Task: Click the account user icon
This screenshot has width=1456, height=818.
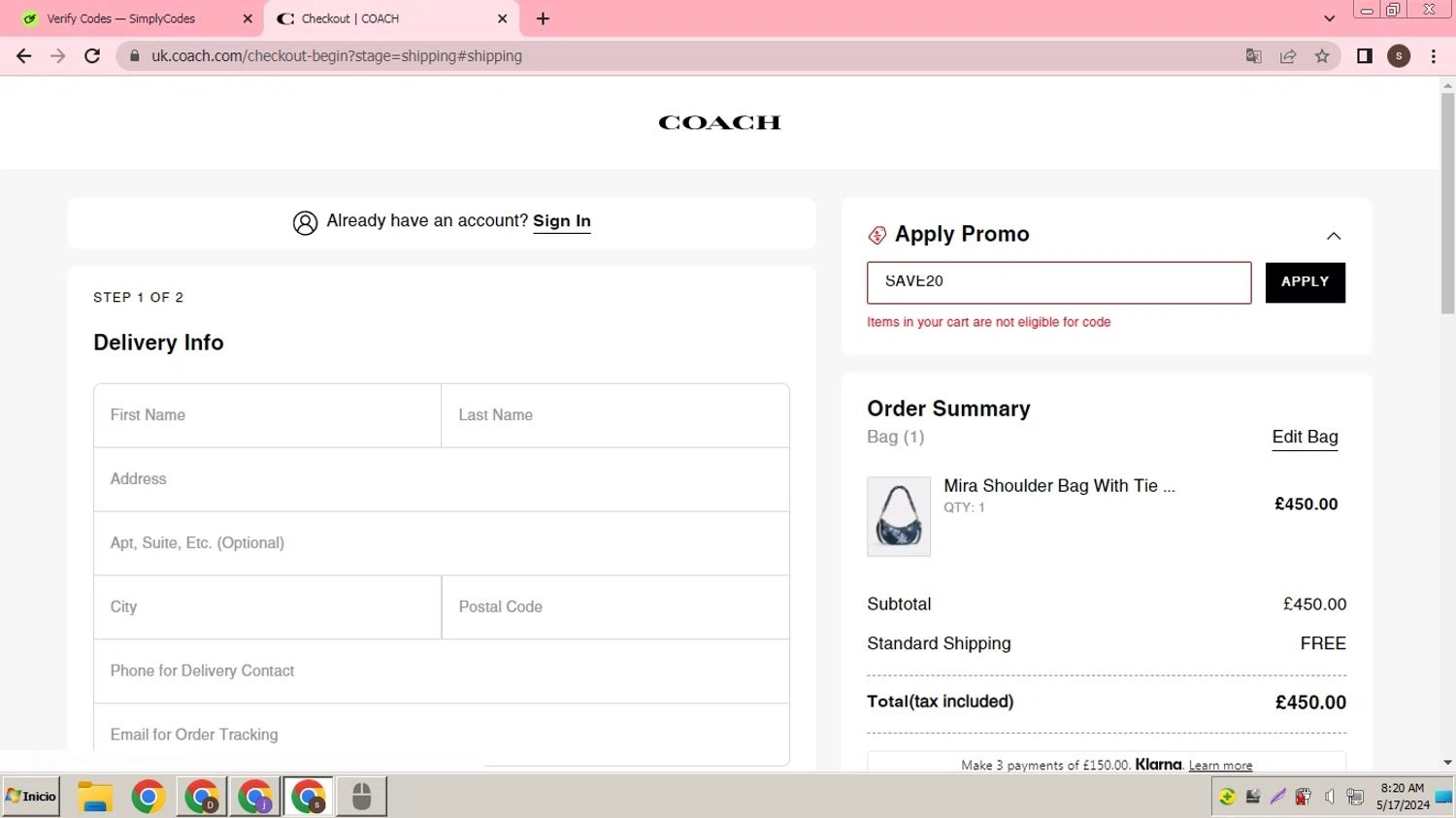Action: click(x=305, y=223)
